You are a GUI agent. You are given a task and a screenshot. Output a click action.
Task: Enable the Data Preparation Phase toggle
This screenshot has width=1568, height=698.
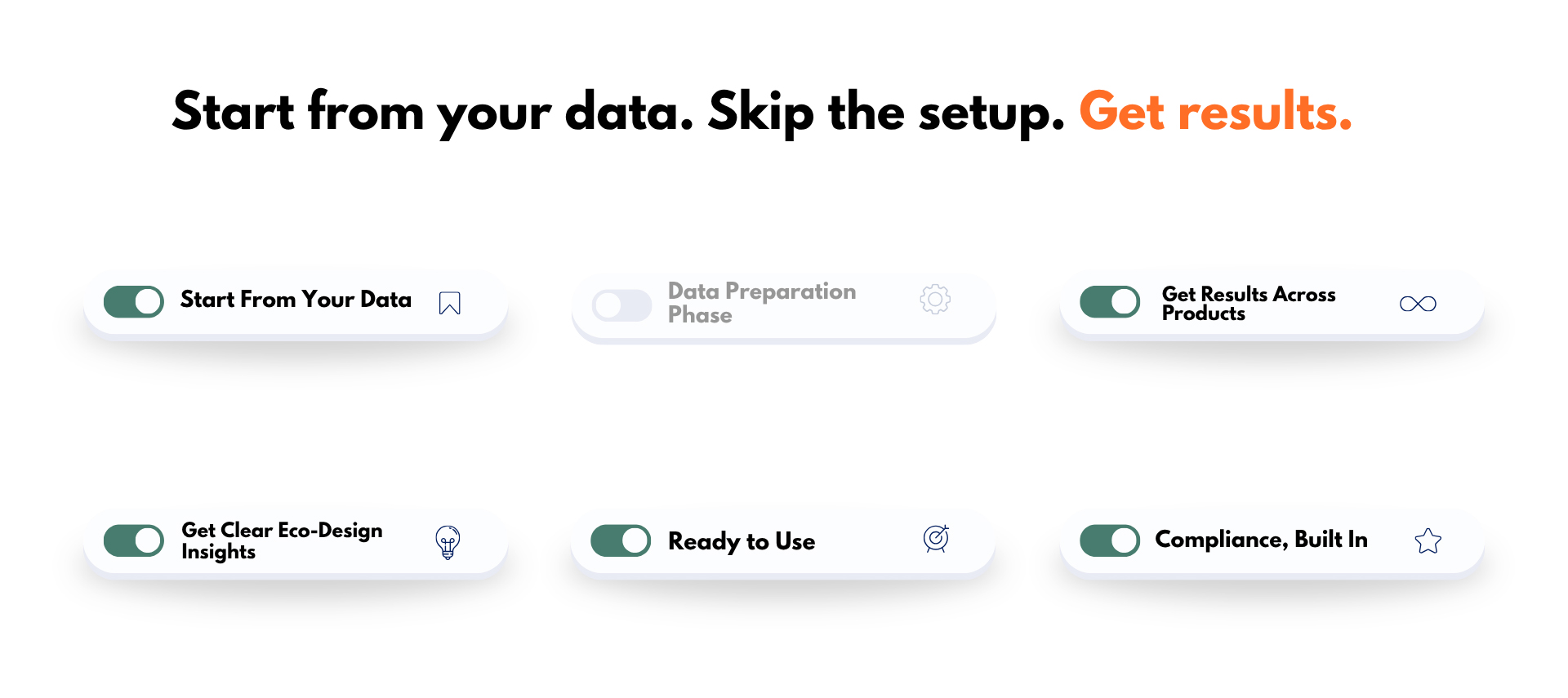point(621,306)
